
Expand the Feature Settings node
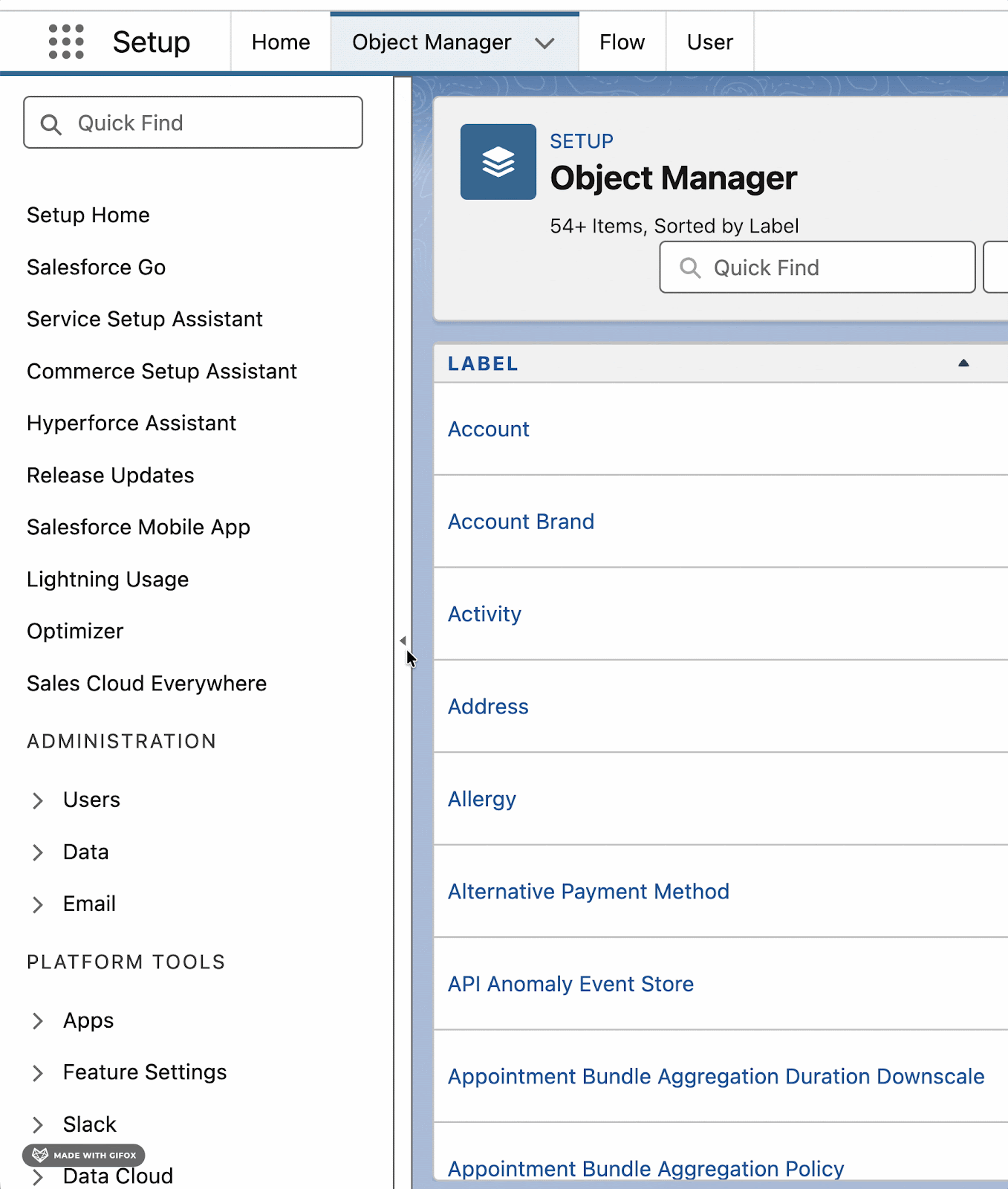pos(38,1073)
